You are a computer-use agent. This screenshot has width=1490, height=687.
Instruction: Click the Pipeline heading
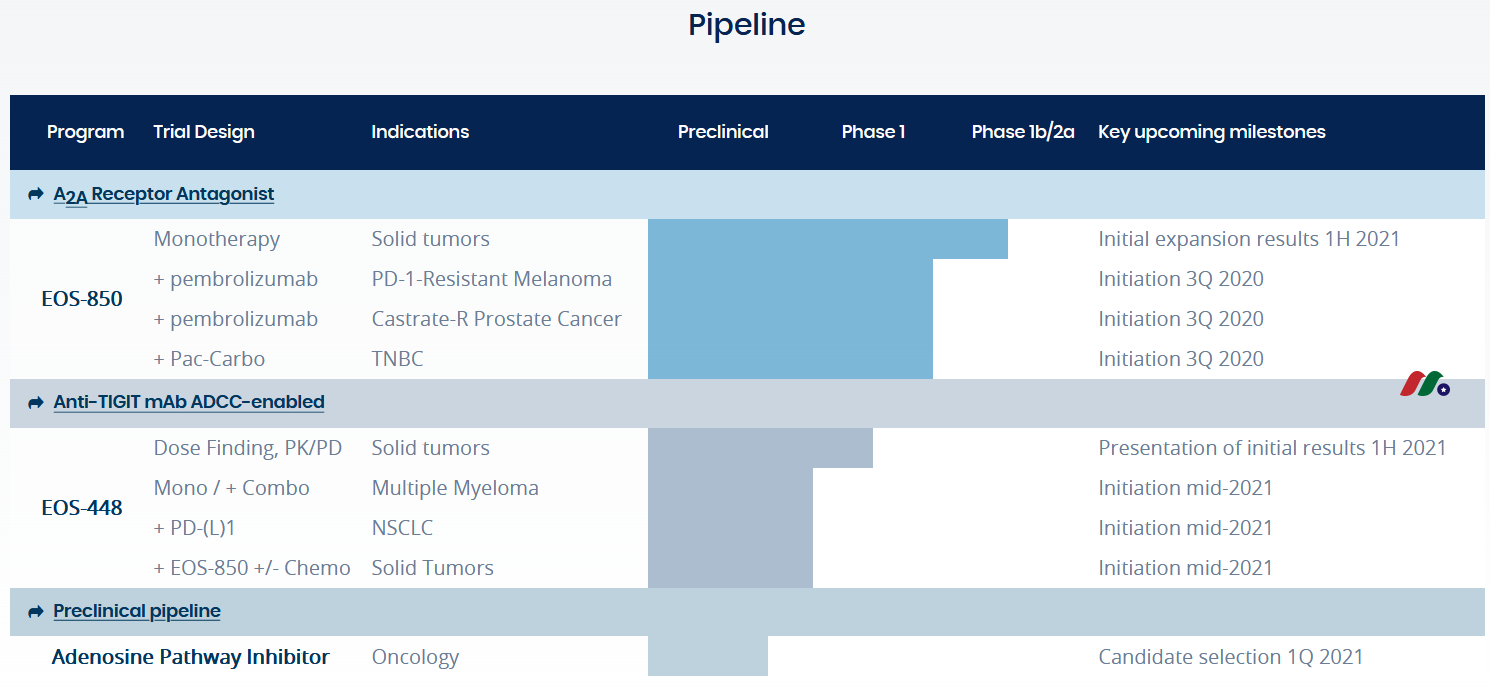pos(747,24)
